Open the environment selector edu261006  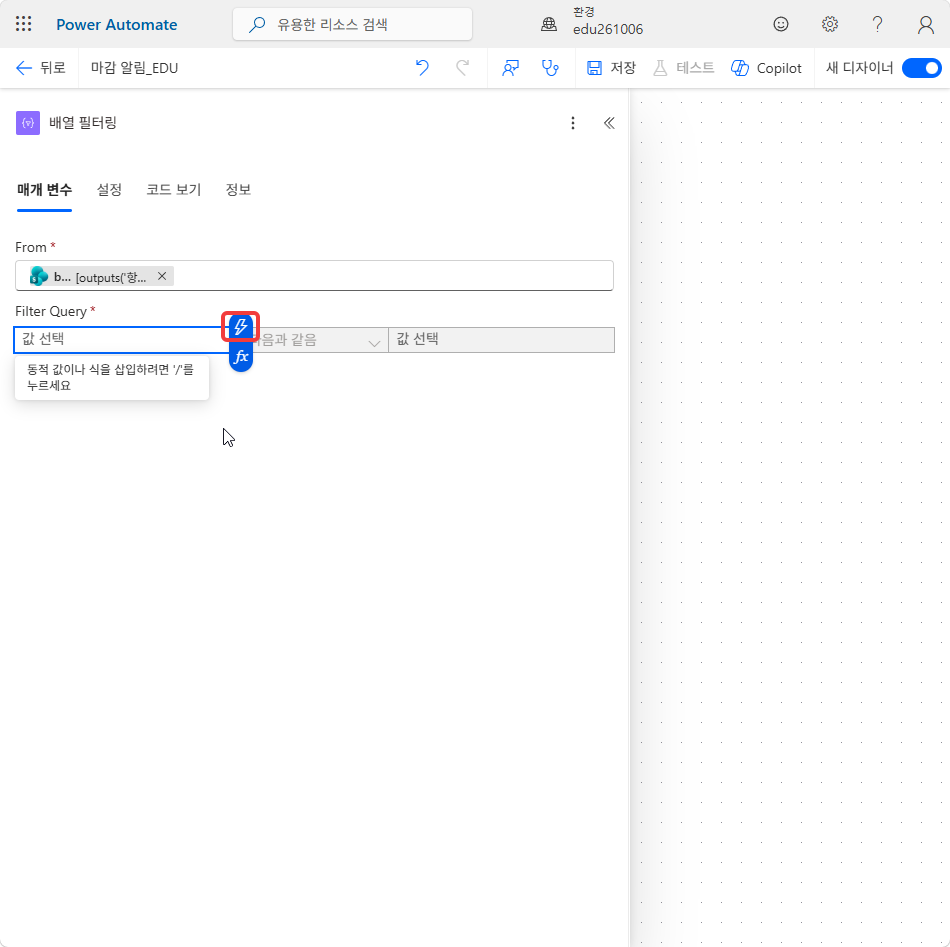coord(592,22)
